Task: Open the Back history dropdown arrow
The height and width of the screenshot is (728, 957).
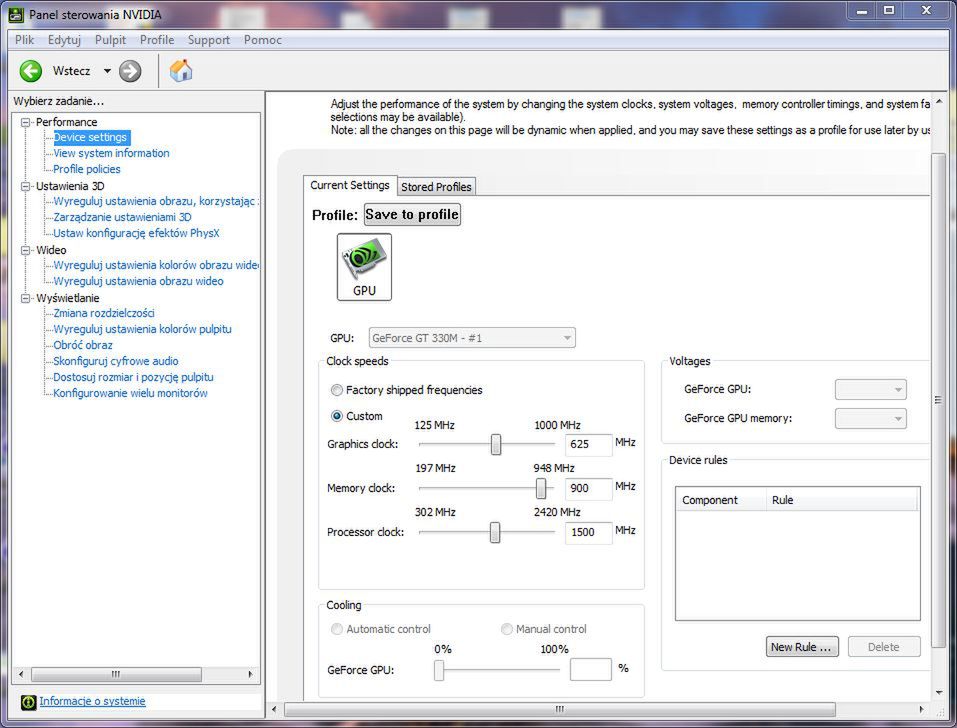Action: point(107,71)
